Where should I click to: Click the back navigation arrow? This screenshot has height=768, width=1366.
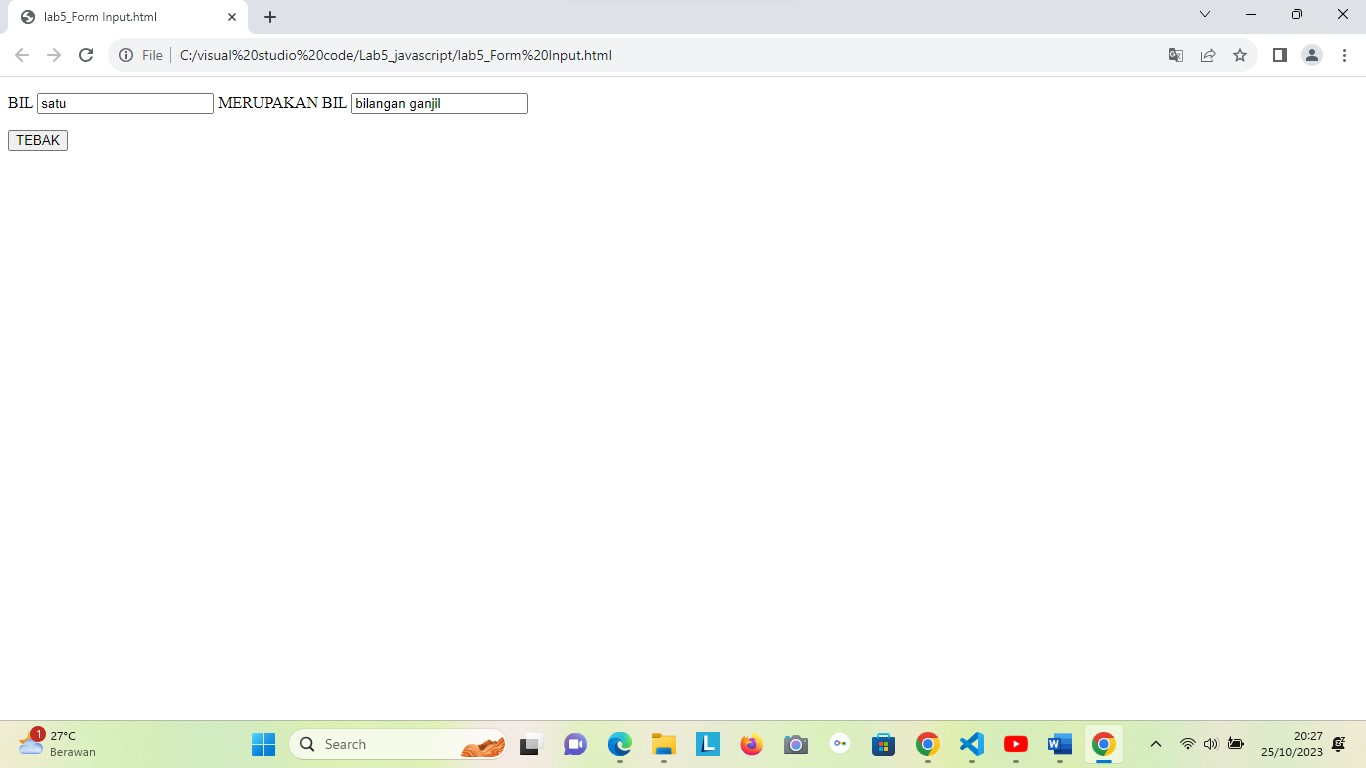pos(21,55)
